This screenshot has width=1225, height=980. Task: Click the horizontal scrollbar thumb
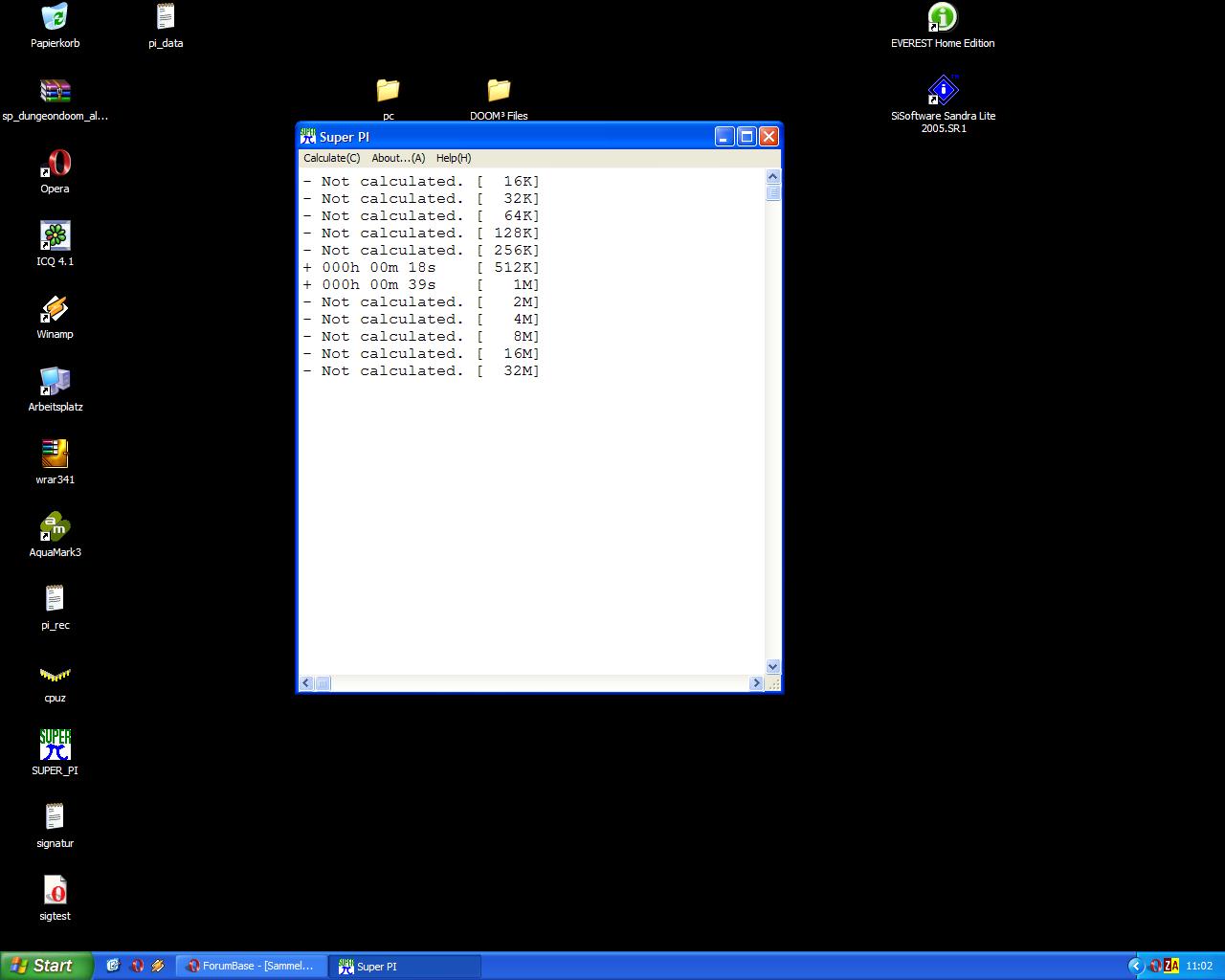pyautogui.click(x=323, y=683)
